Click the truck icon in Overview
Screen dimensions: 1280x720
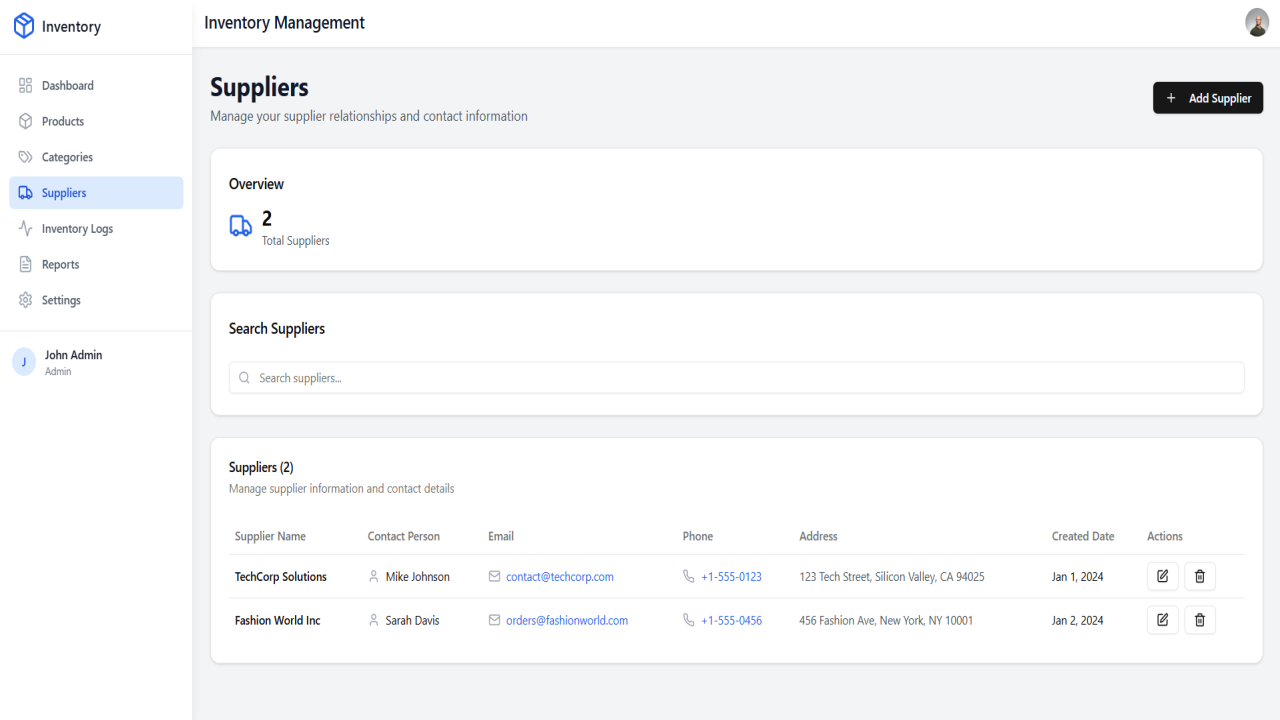(241, 226)
